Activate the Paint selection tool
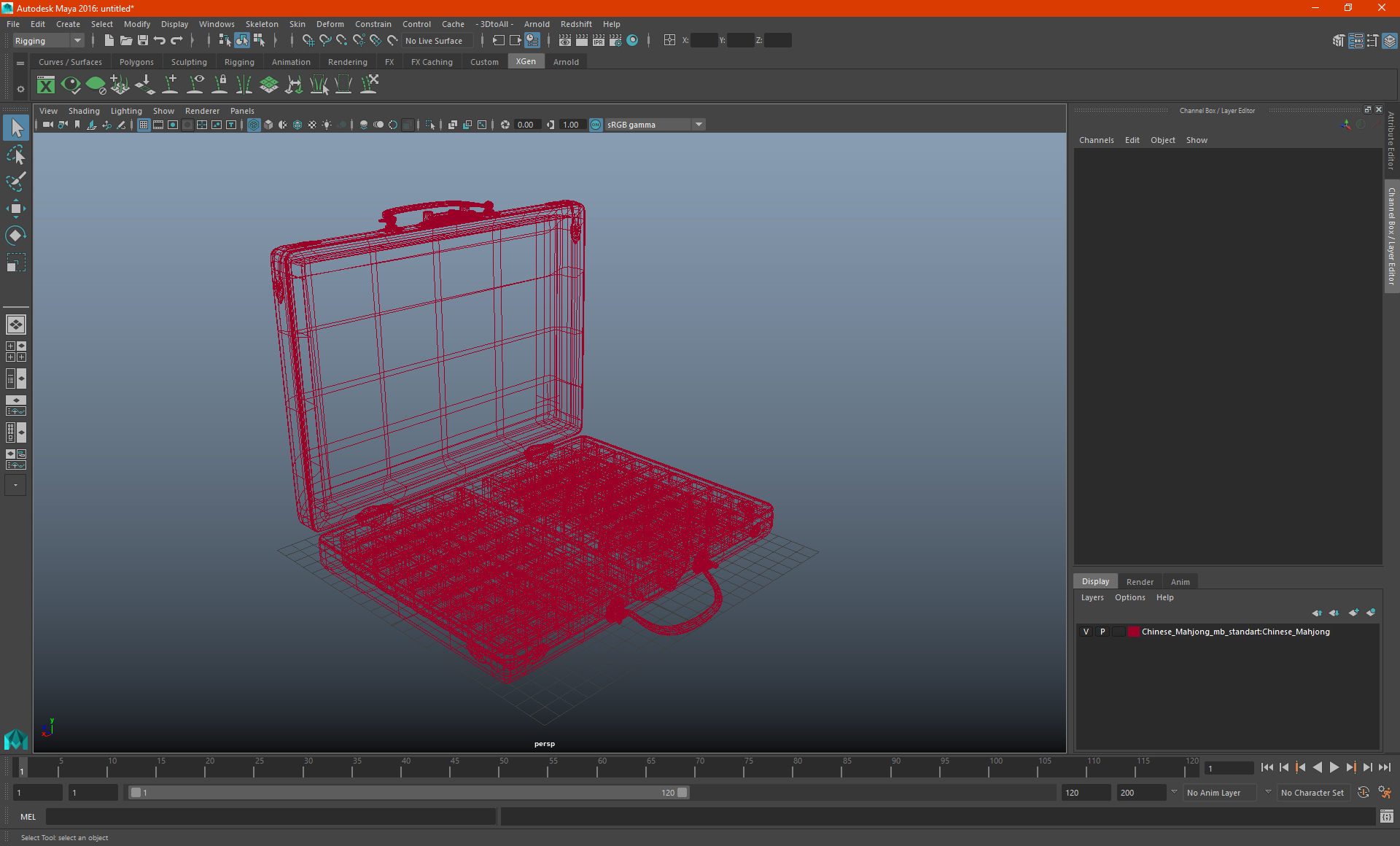Screen dimensions: 1400x846 click(x=16, y=181)
